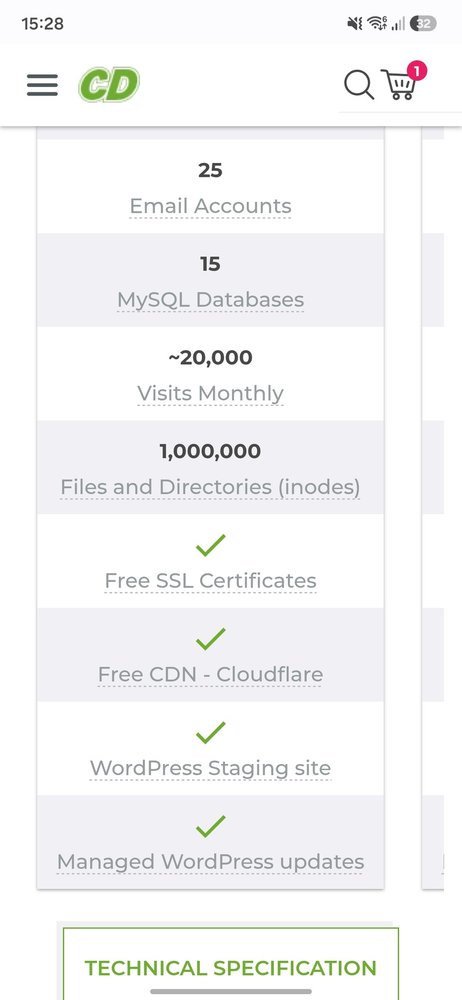This screenshot has width=462, height=1000.
Task: Tap the WordPress Staging site label
Action: [211, 768]
